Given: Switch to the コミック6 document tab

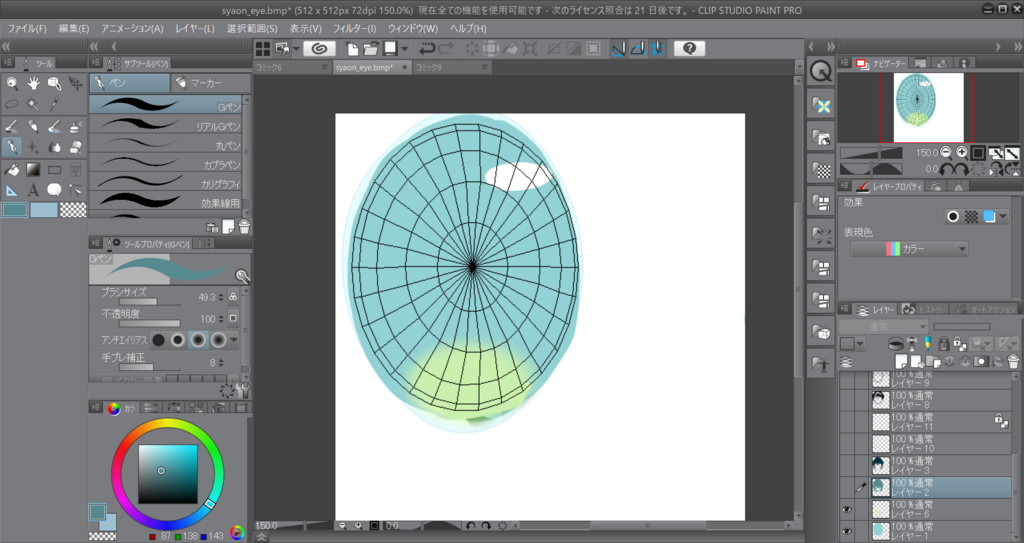Looking at the screenshot, I should click(x=292, y=67).
